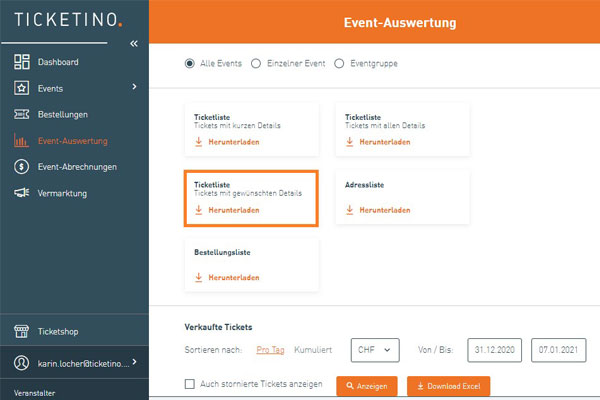Click the 31.12.2020 start date field
The height and width of the screenshot is (400, 600).
(x=494, y=350)
